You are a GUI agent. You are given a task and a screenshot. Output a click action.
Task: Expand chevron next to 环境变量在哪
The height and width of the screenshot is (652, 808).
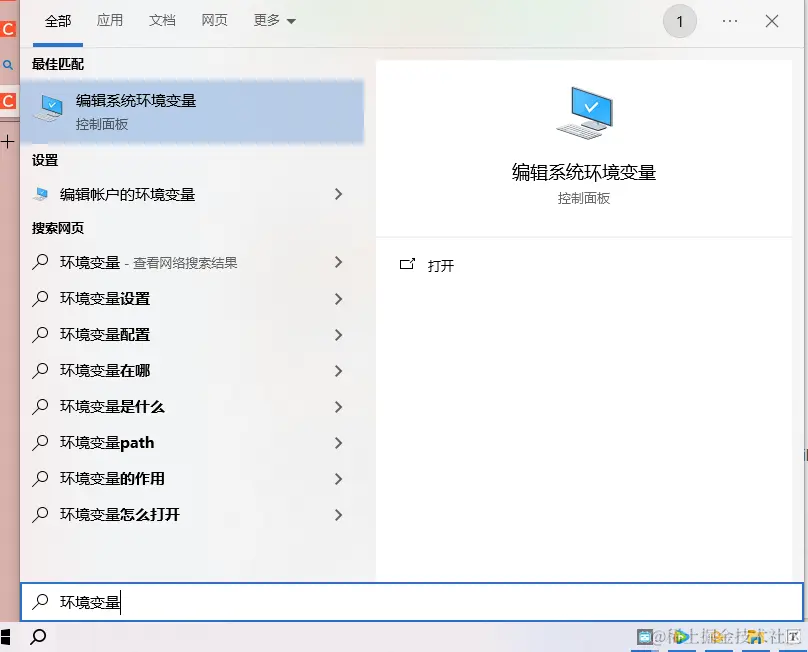coord(339,371)
